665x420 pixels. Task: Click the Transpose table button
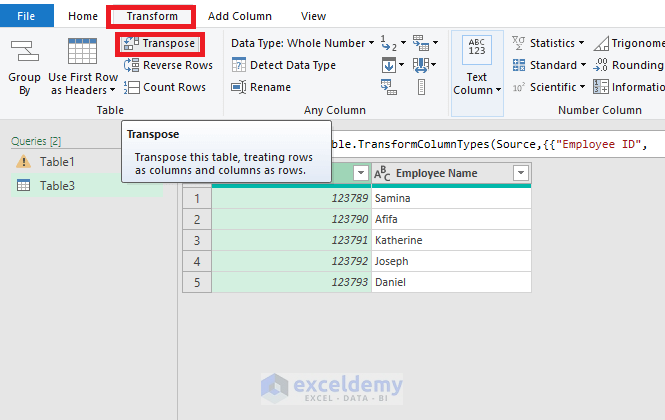pos(160,44)
